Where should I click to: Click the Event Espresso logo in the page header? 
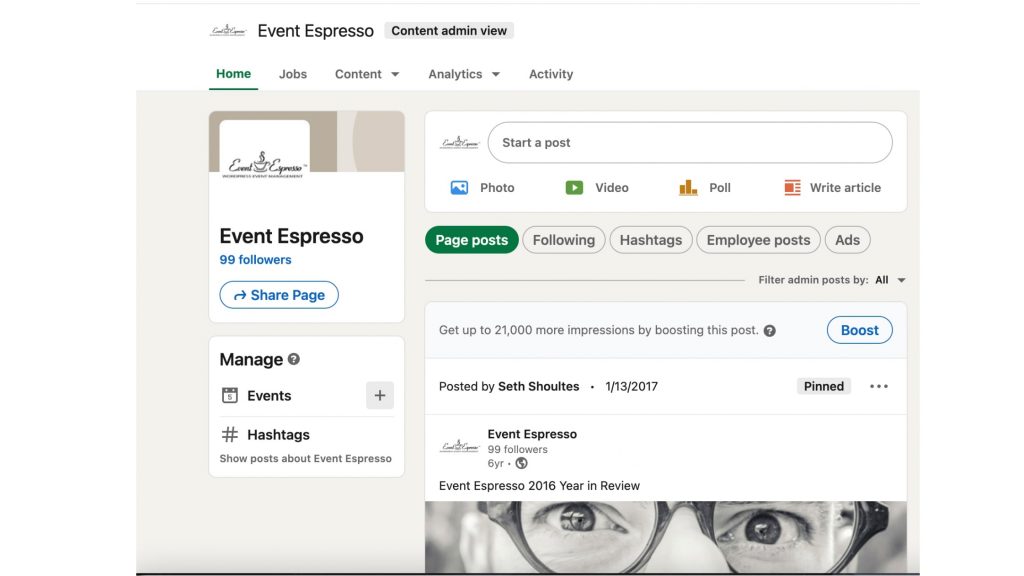pyautogui.click(x=228, y=31)
